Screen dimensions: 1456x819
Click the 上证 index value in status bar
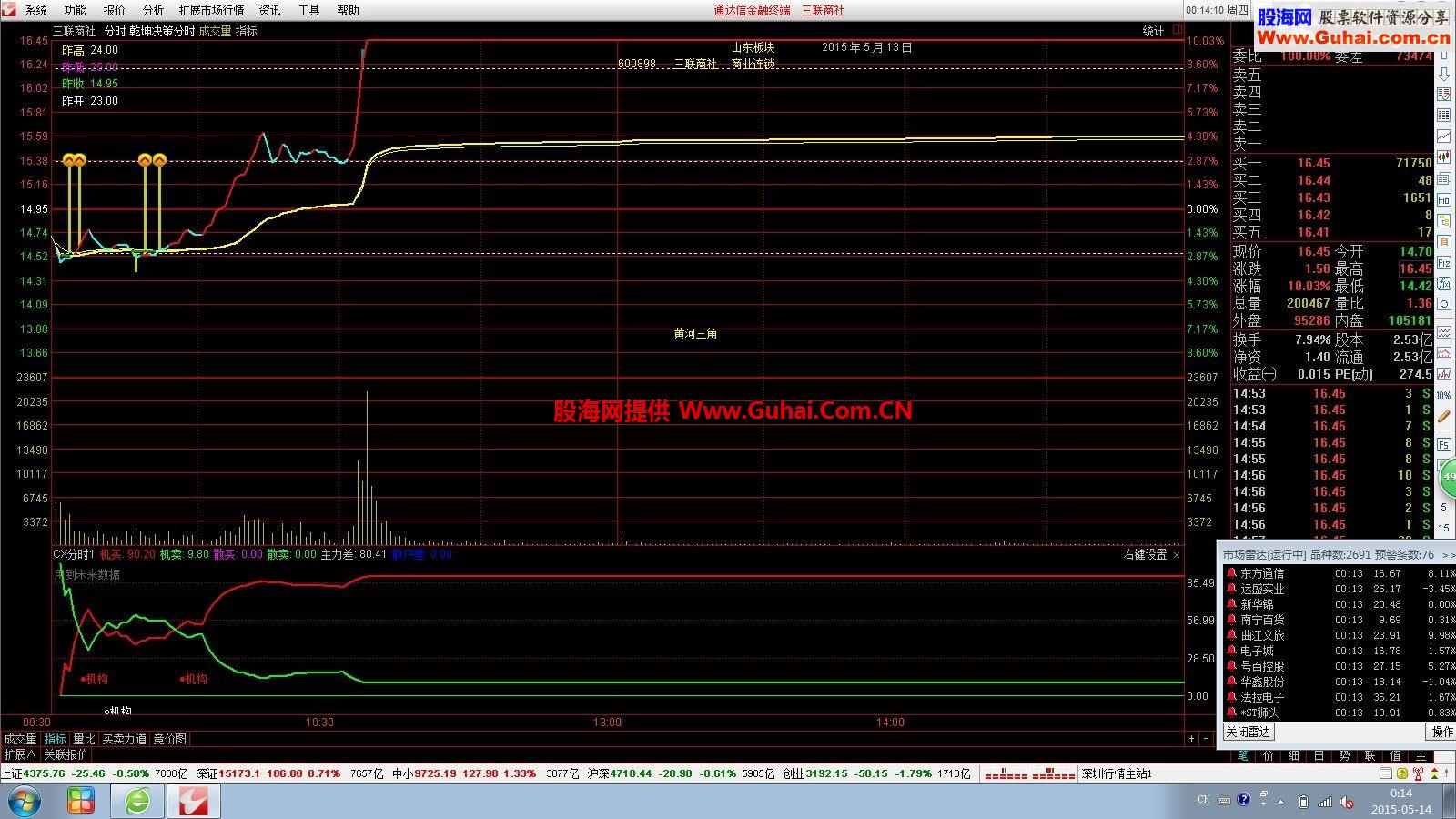pyautogui.click(x=45, y=774)
